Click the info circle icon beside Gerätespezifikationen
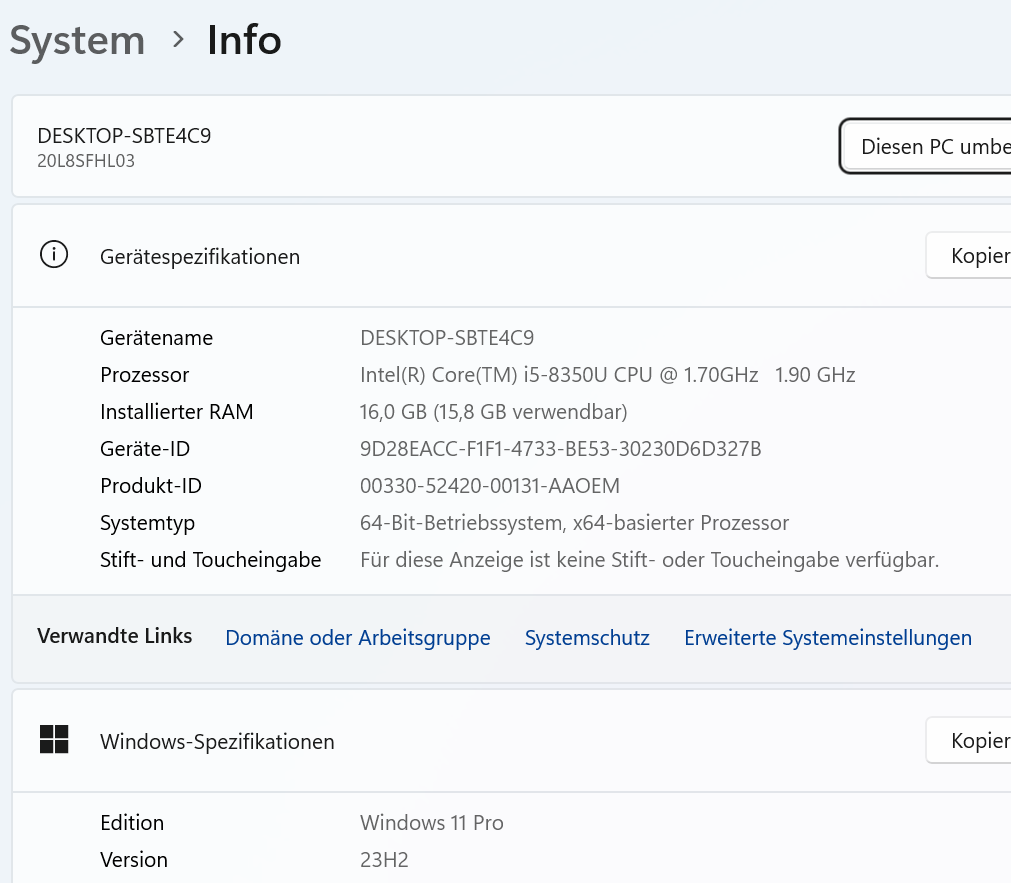Viewport: 1011px width, 883px height. [x=54, y=254]
